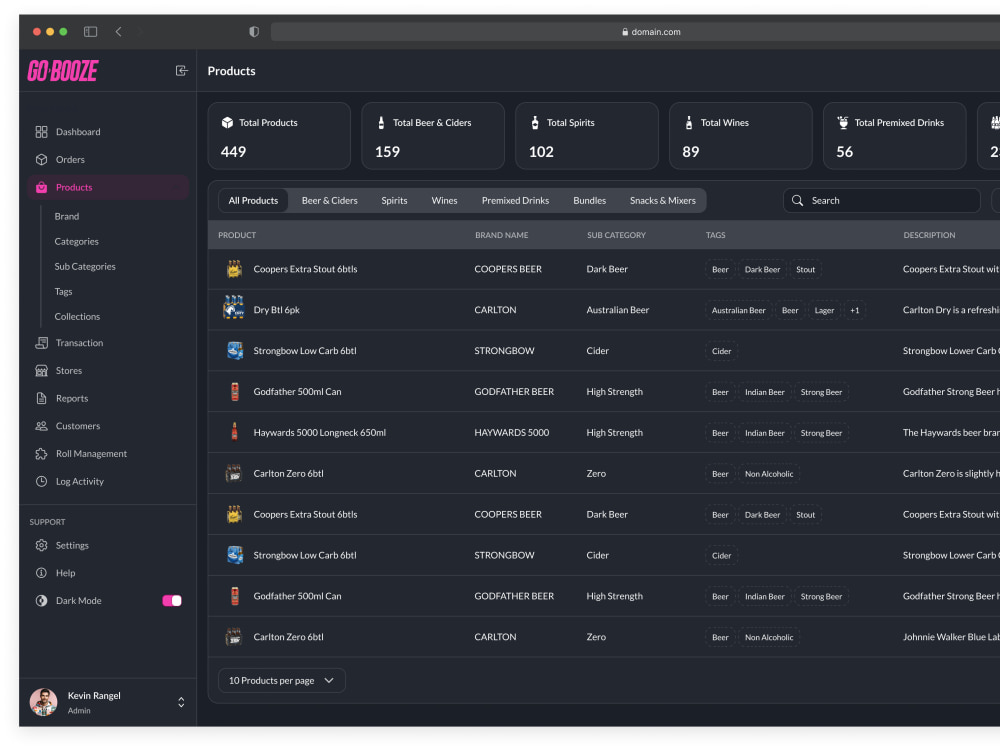Expand the +1 tag on Dry Btl 6pk
Image resolution: width=1000 pixels, height=750 pixels.
855,311
